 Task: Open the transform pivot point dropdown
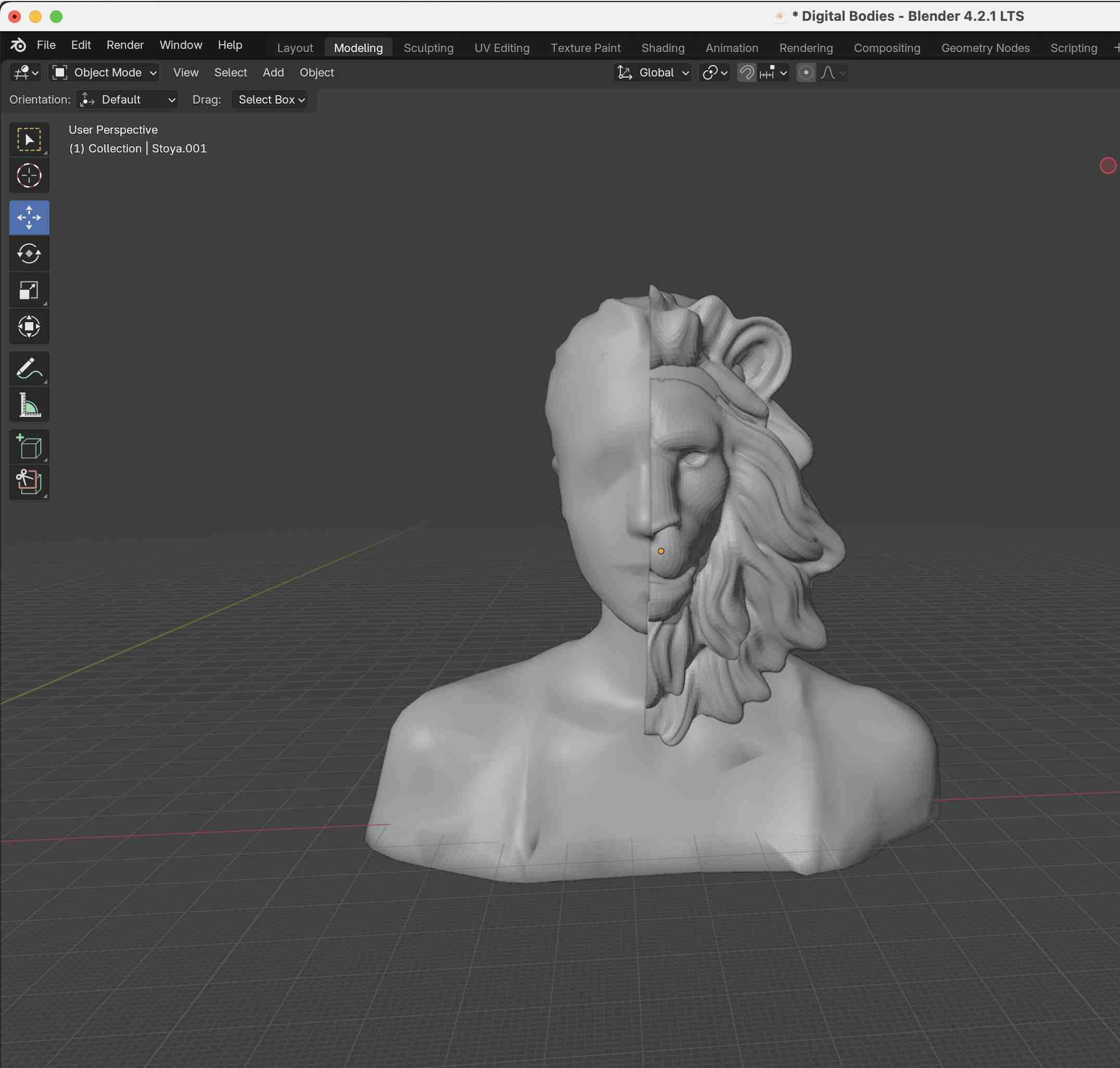715,72
